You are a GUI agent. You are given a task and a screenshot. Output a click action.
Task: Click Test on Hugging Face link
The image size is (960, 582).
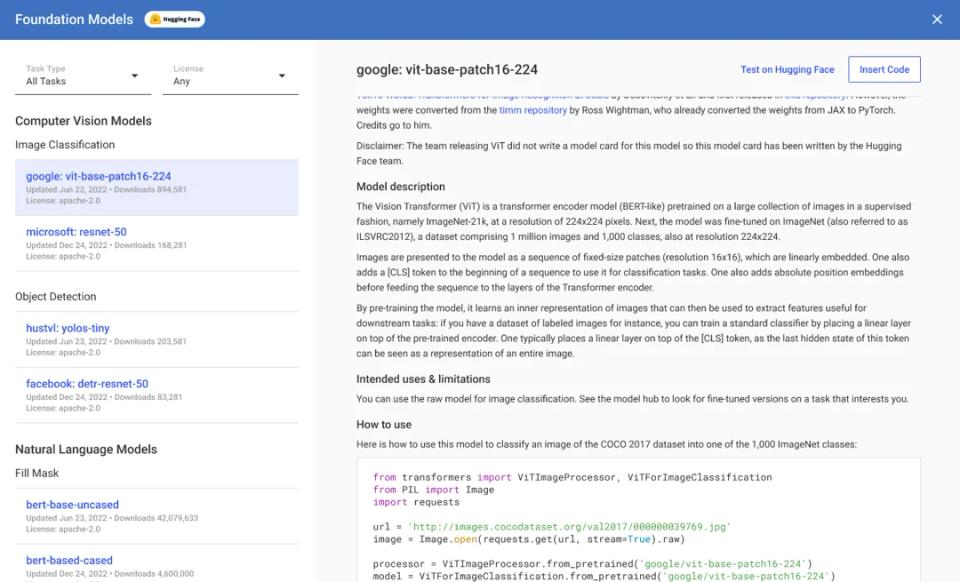[x=787, y=70]
